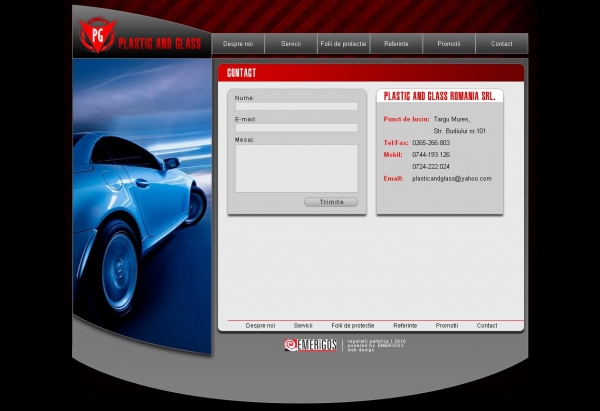Click the mobile number 0724-222.024
Screen dimensions: 600x411
(431, 166)
